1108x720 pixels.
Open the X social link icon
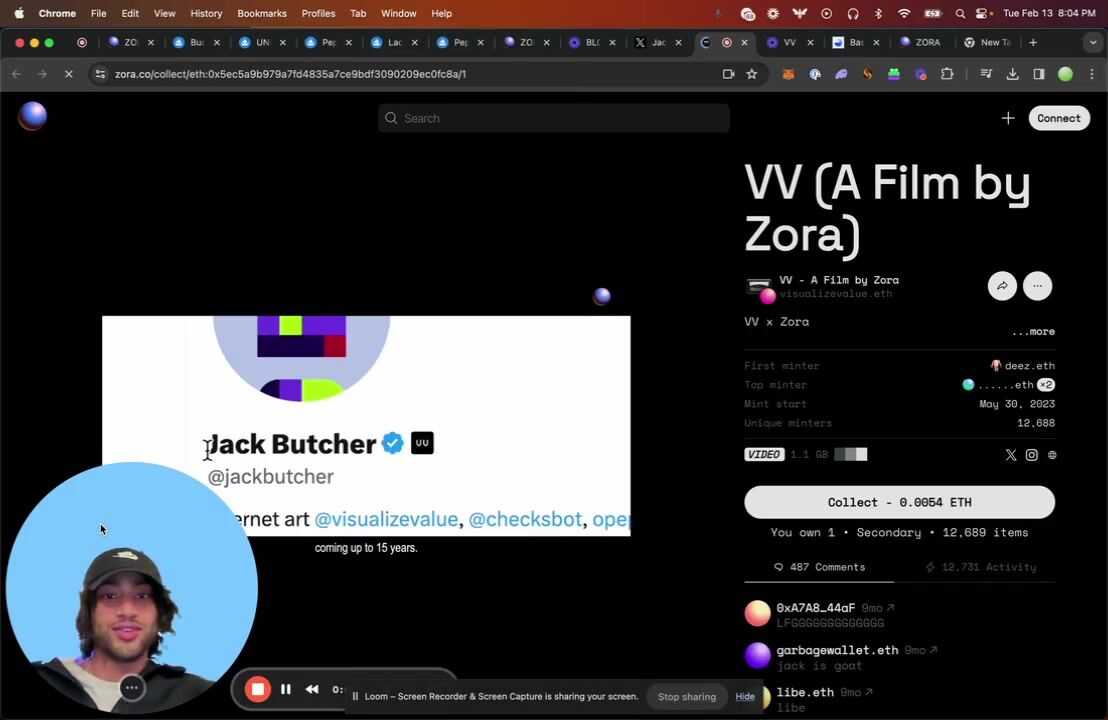[x=1010, y=455]
